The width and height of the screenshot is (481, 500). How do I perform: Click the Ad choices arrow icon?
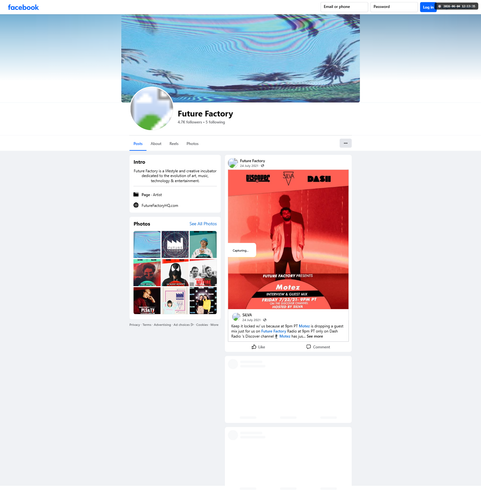(192, 325)
